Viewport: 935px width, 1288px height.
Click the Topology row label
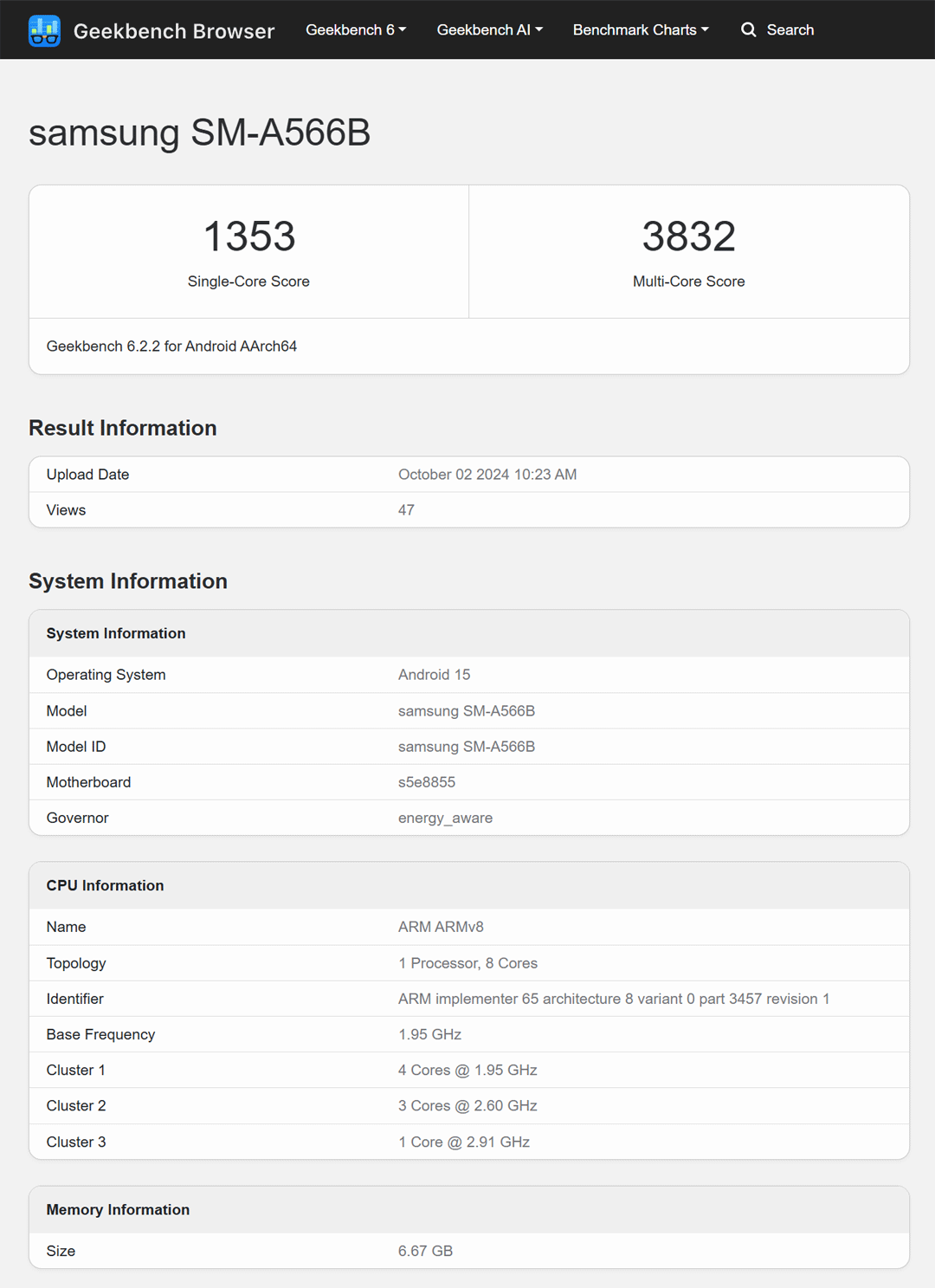coord(76,963)
